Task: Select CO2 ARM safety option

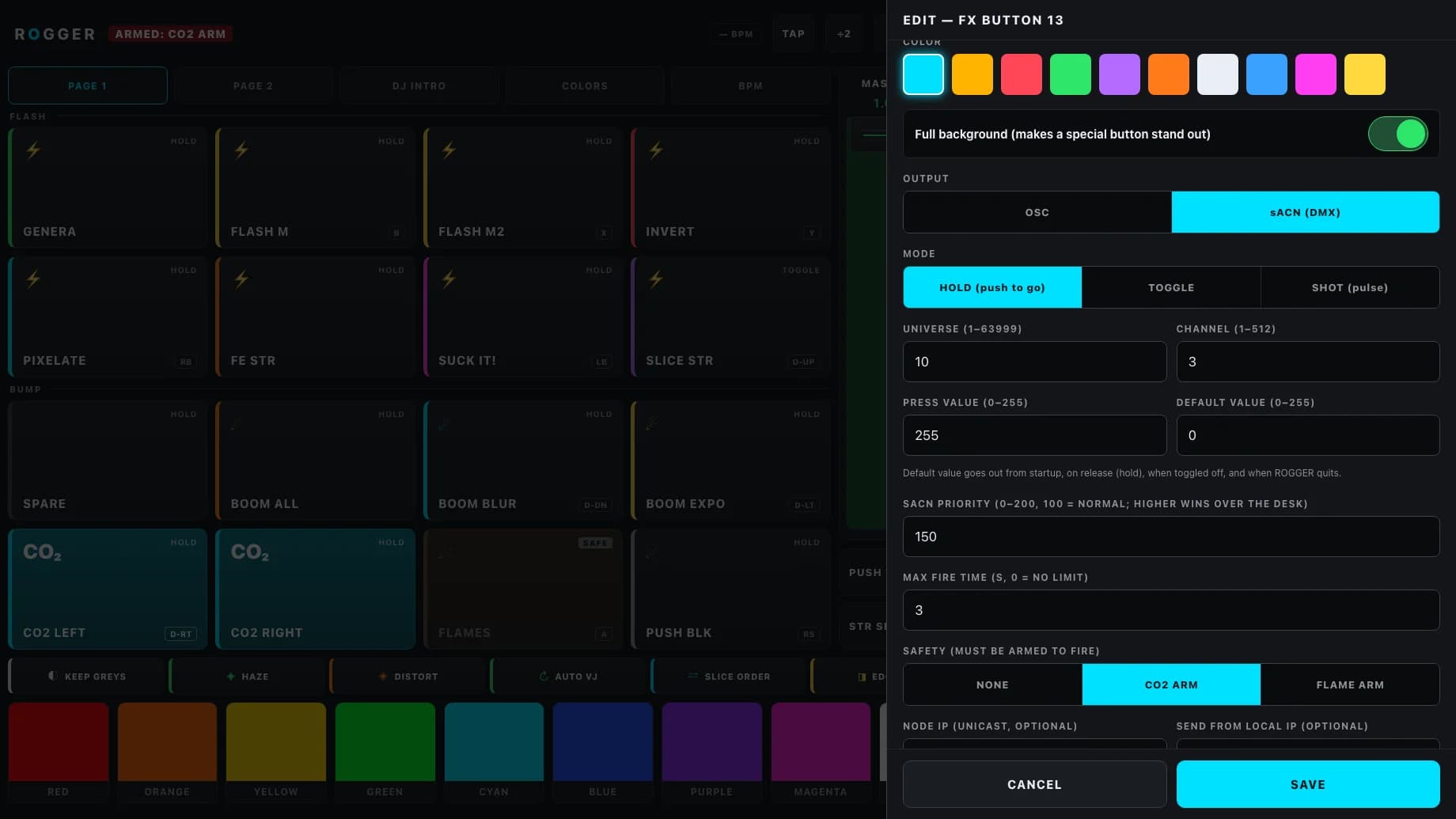Action: click(x=1171, y=684)
